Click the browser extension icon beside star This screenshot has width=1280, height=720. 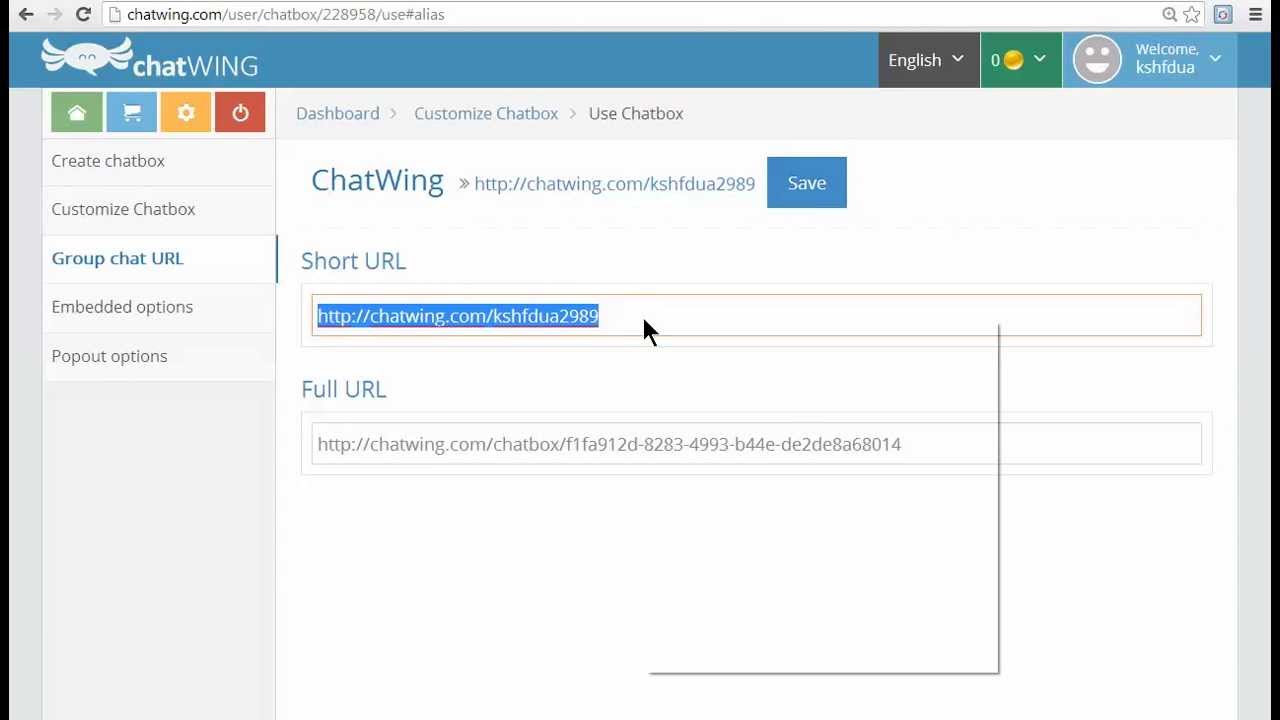click(x=1223, y=14)
